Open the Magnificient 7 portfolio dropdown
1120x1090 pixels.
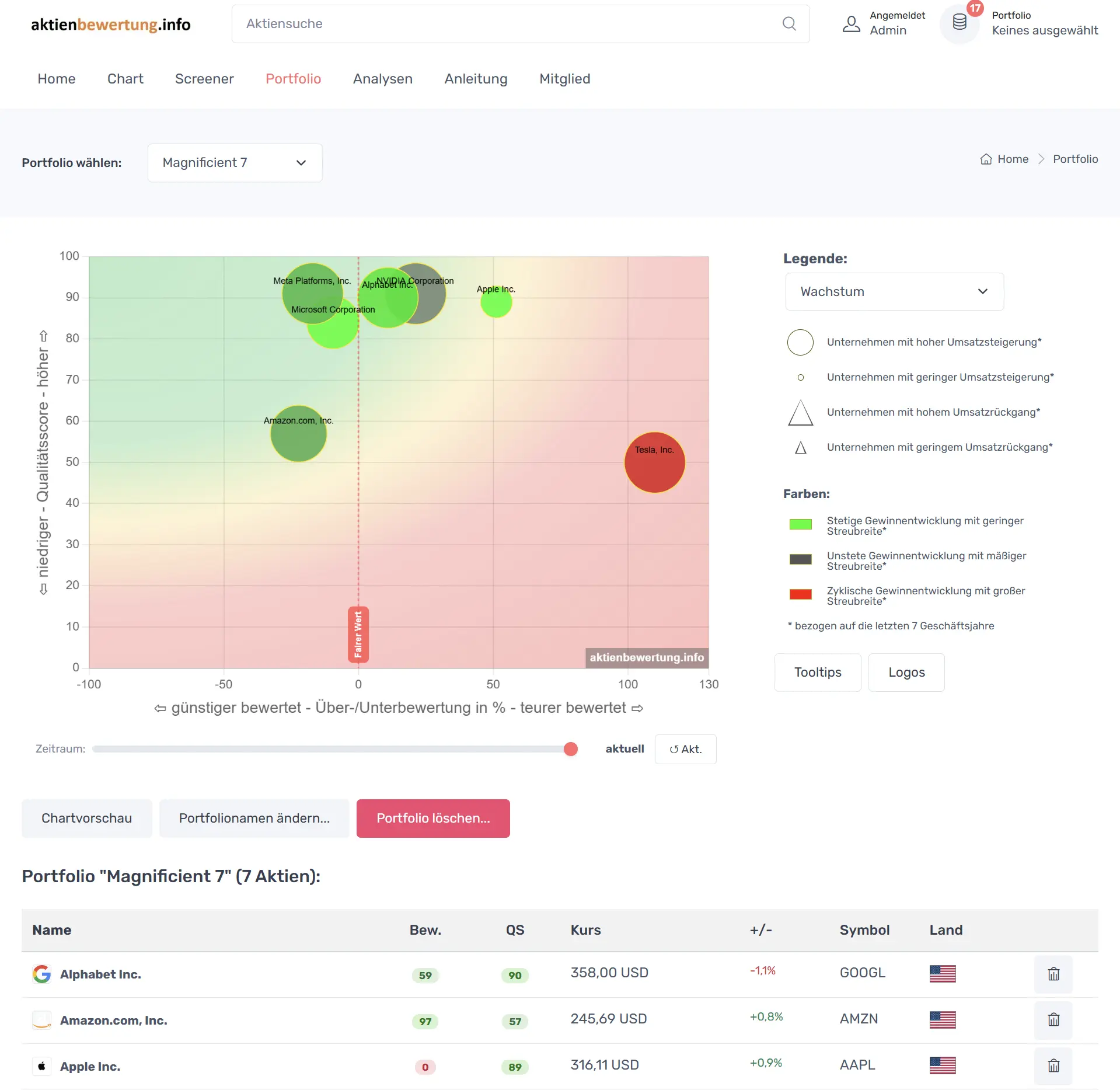click(x=235, y=163)
